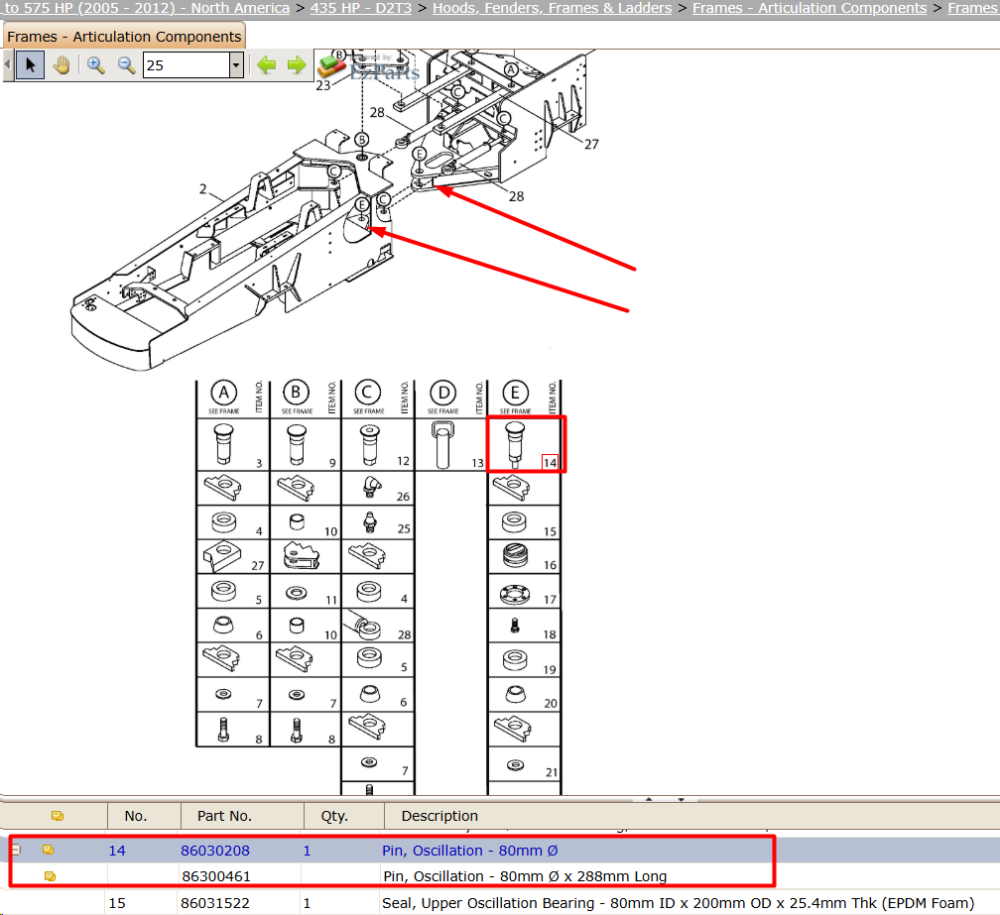Click circled E column header in item table
This screenshot has width=1000, height=915.
(515, 393)
